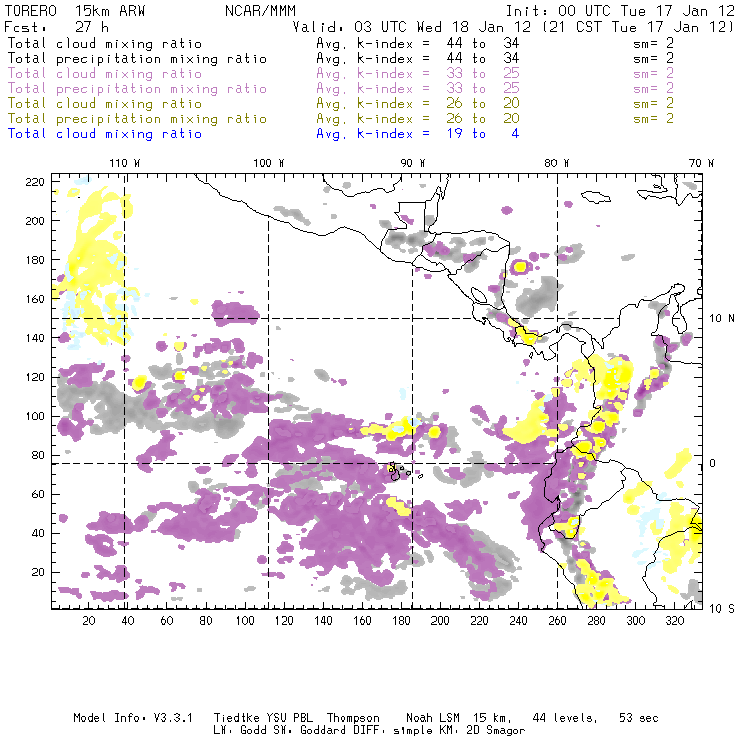Click the '90 W' longitude label
The image size is (740, 740).
pyautogui.click(x=413, y=163)
